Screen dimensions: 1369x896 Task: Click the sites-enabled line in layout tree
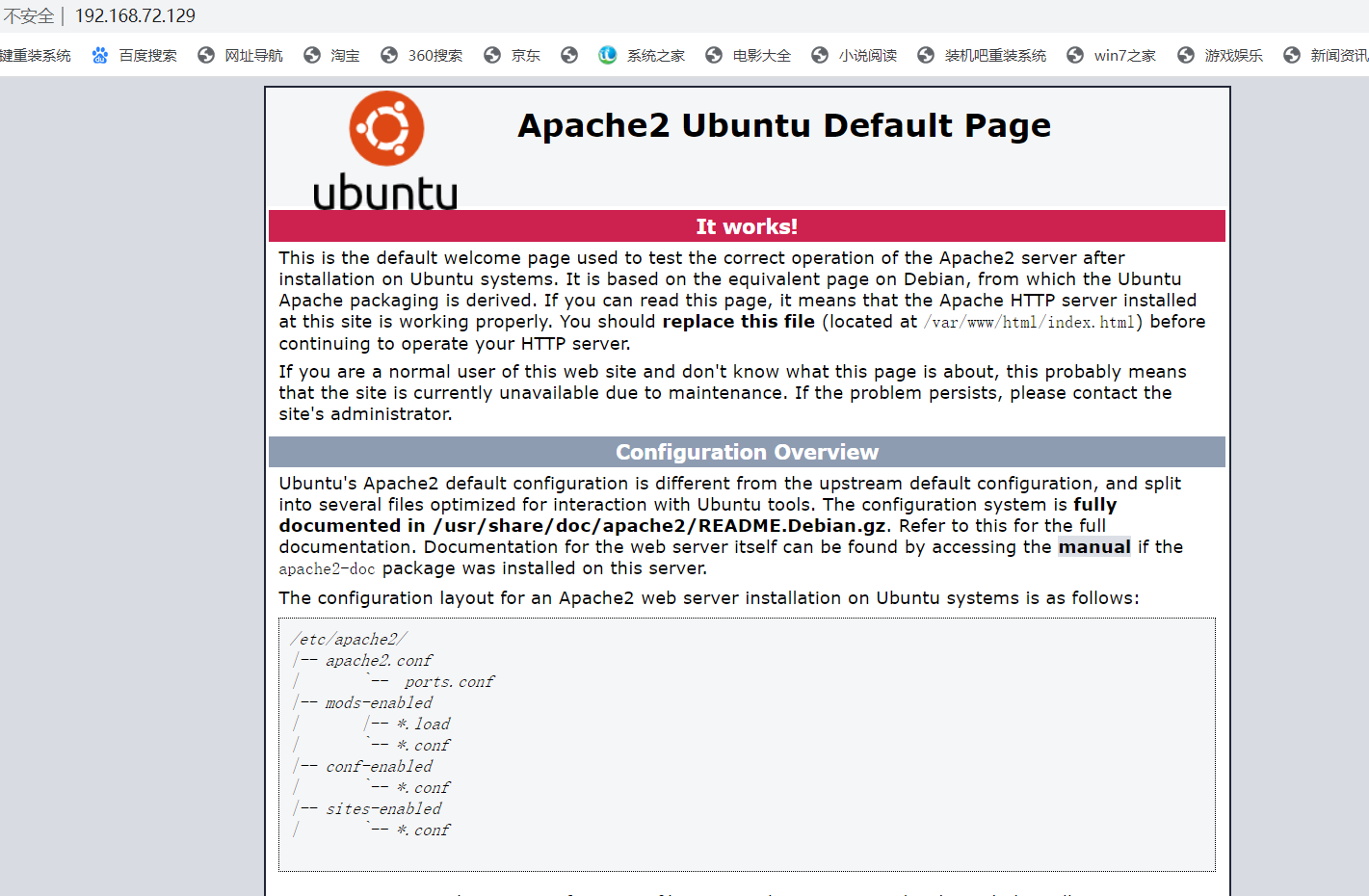(383, 808)
